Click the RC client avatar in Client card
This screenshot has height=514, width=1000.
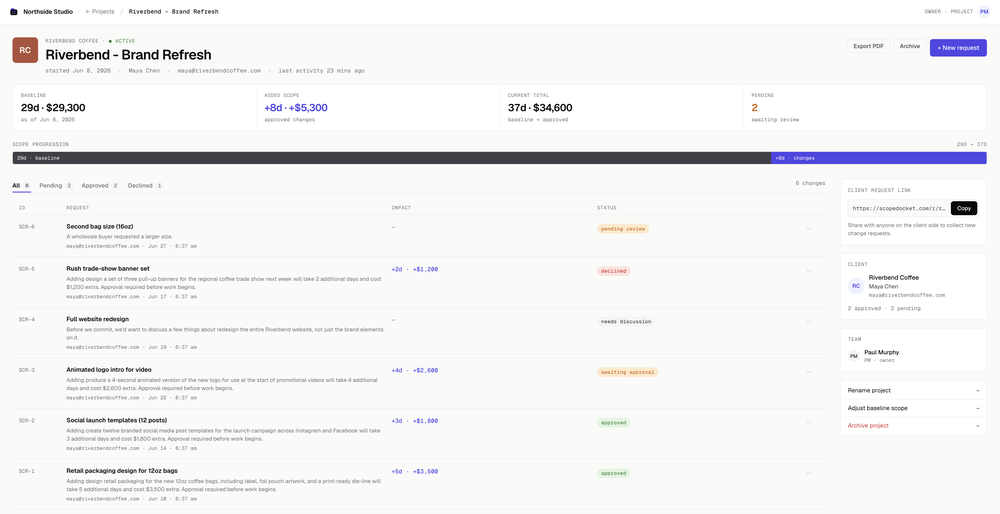click(855, 286)
